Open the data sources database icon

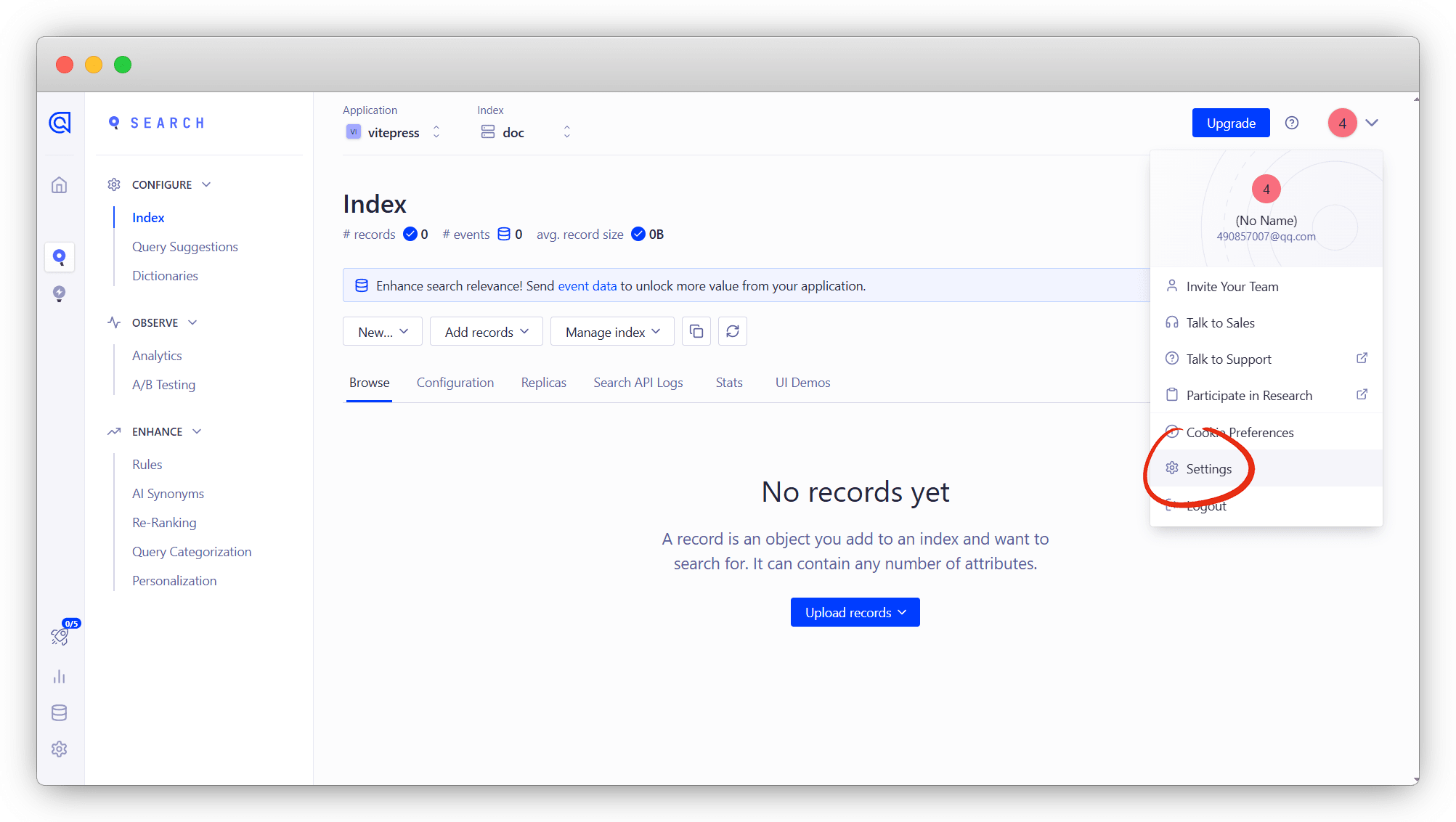(60, 712)
